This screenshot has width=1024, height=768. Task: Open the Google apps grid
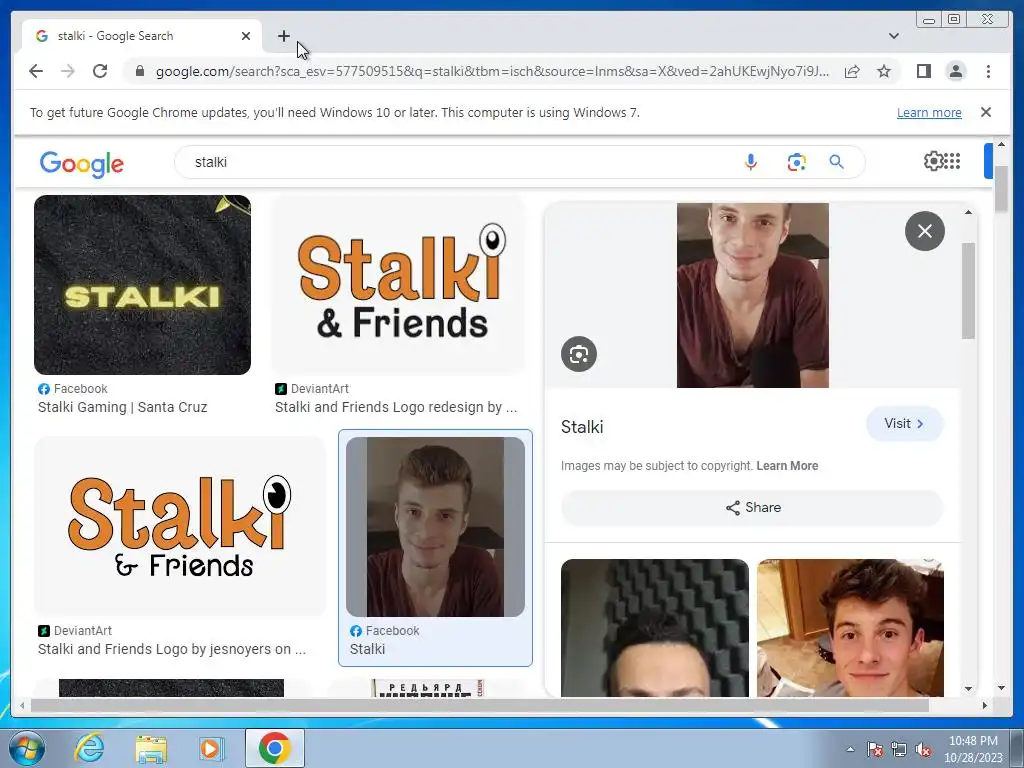point(952,161)
